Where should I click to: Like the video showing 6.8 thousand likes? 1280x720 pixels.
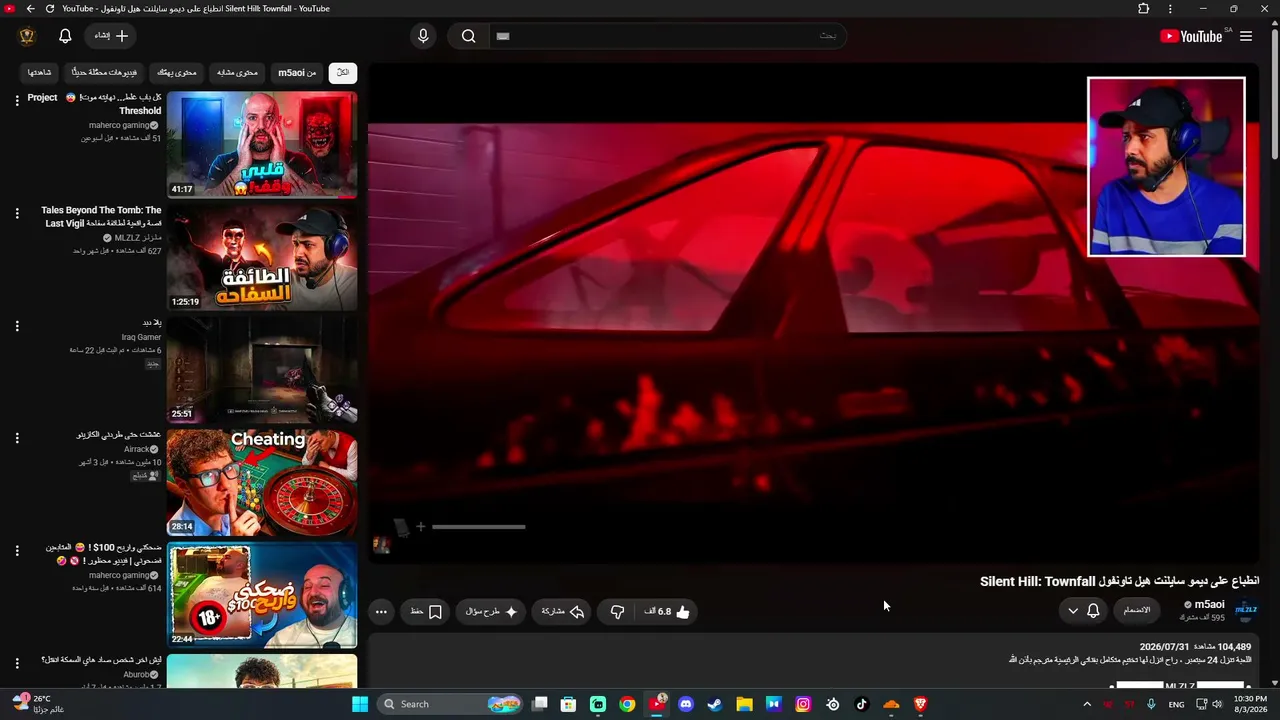668,611
